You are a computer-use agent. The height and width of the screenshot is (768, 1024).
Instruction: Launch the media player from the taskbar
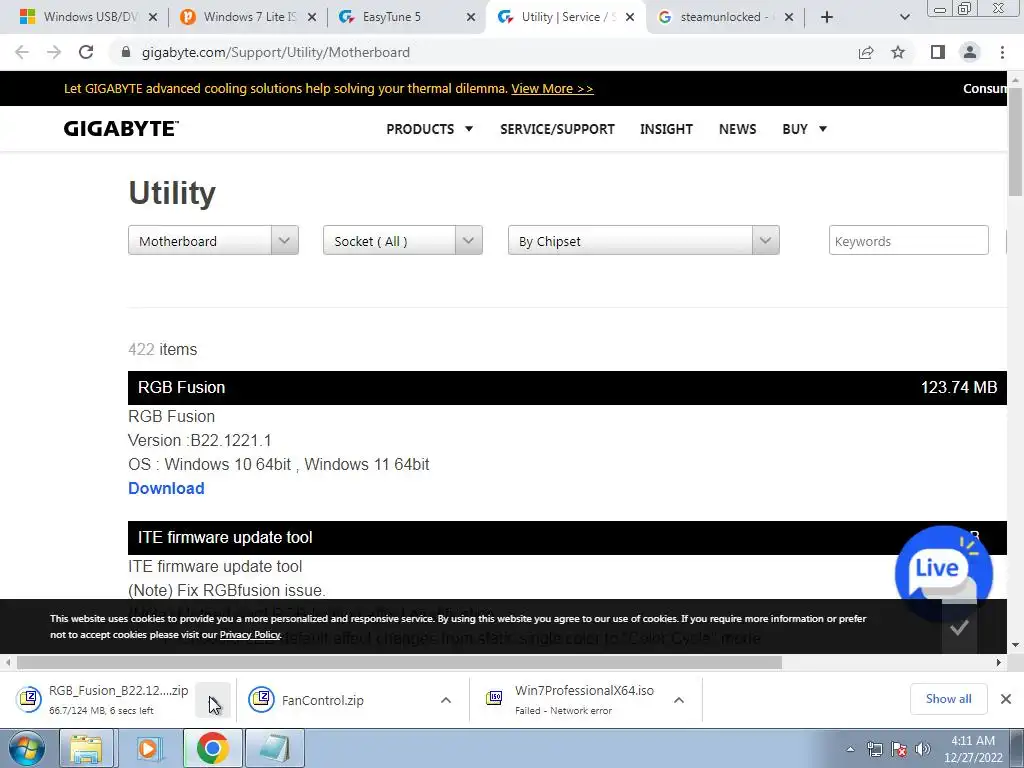[150, 748]
